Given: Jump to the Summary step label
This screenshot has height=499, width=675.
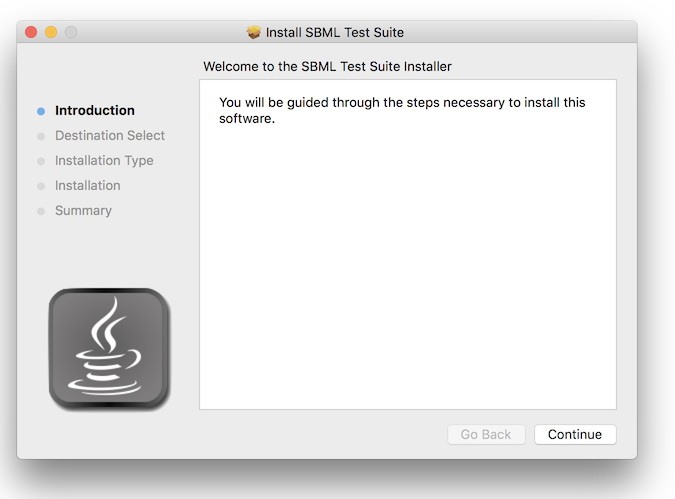Looking at the screenshot, I should coord(83,210).
